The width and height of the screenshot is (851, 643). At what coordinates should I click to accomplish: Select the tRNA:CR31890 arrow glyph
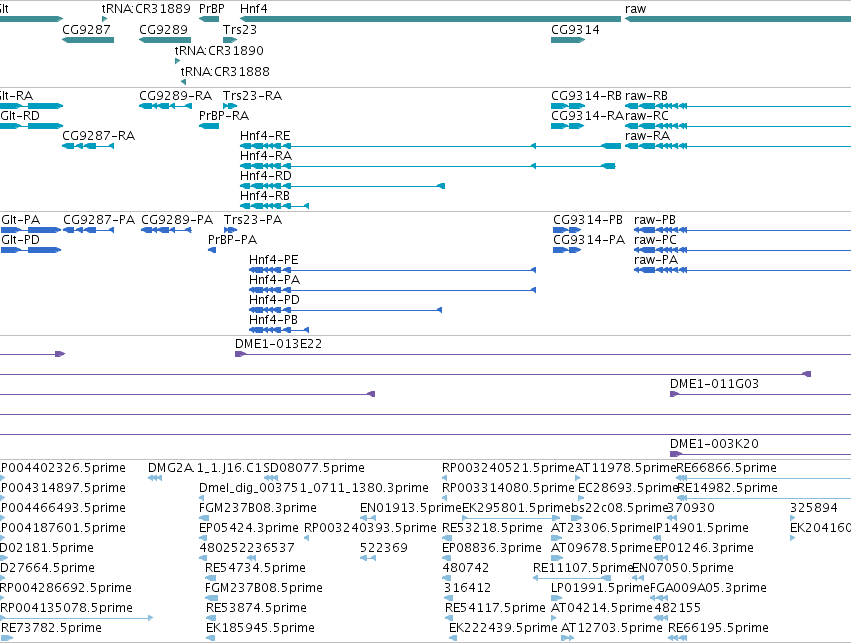point(177,61)
